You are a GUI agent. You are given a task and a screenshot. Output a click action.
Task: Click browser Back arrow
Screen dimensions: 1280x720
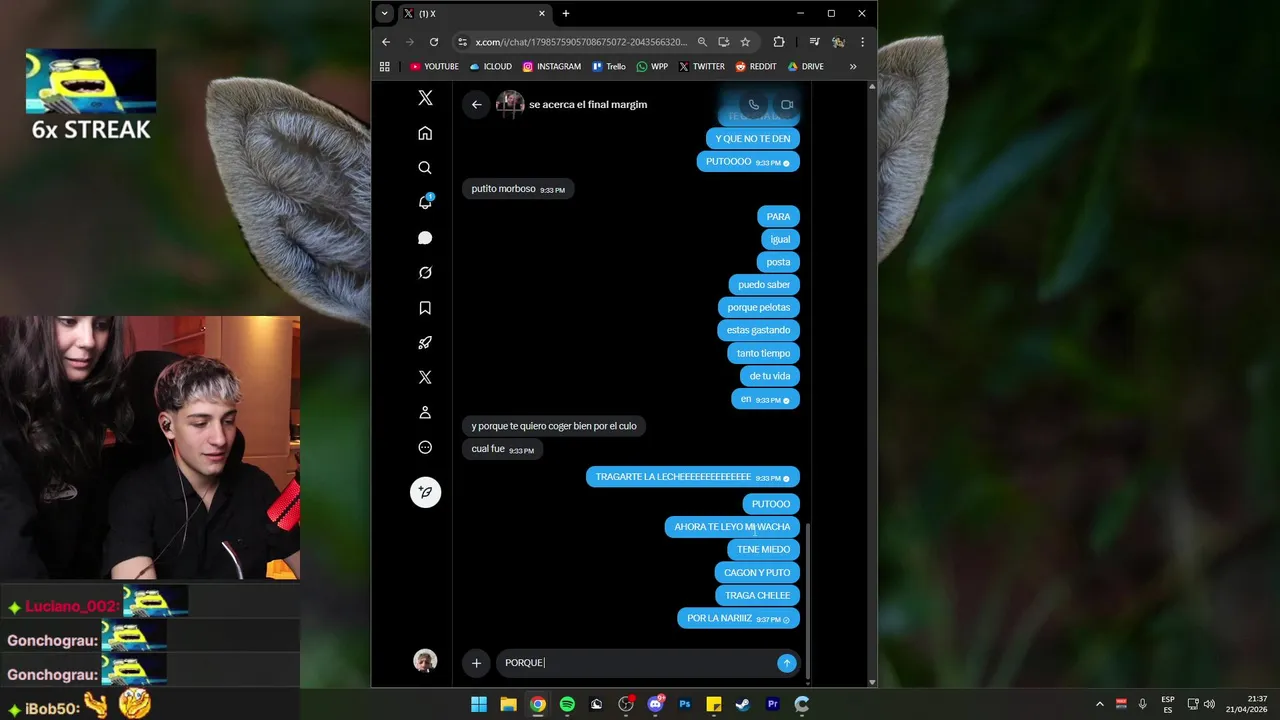coord(386,42)
